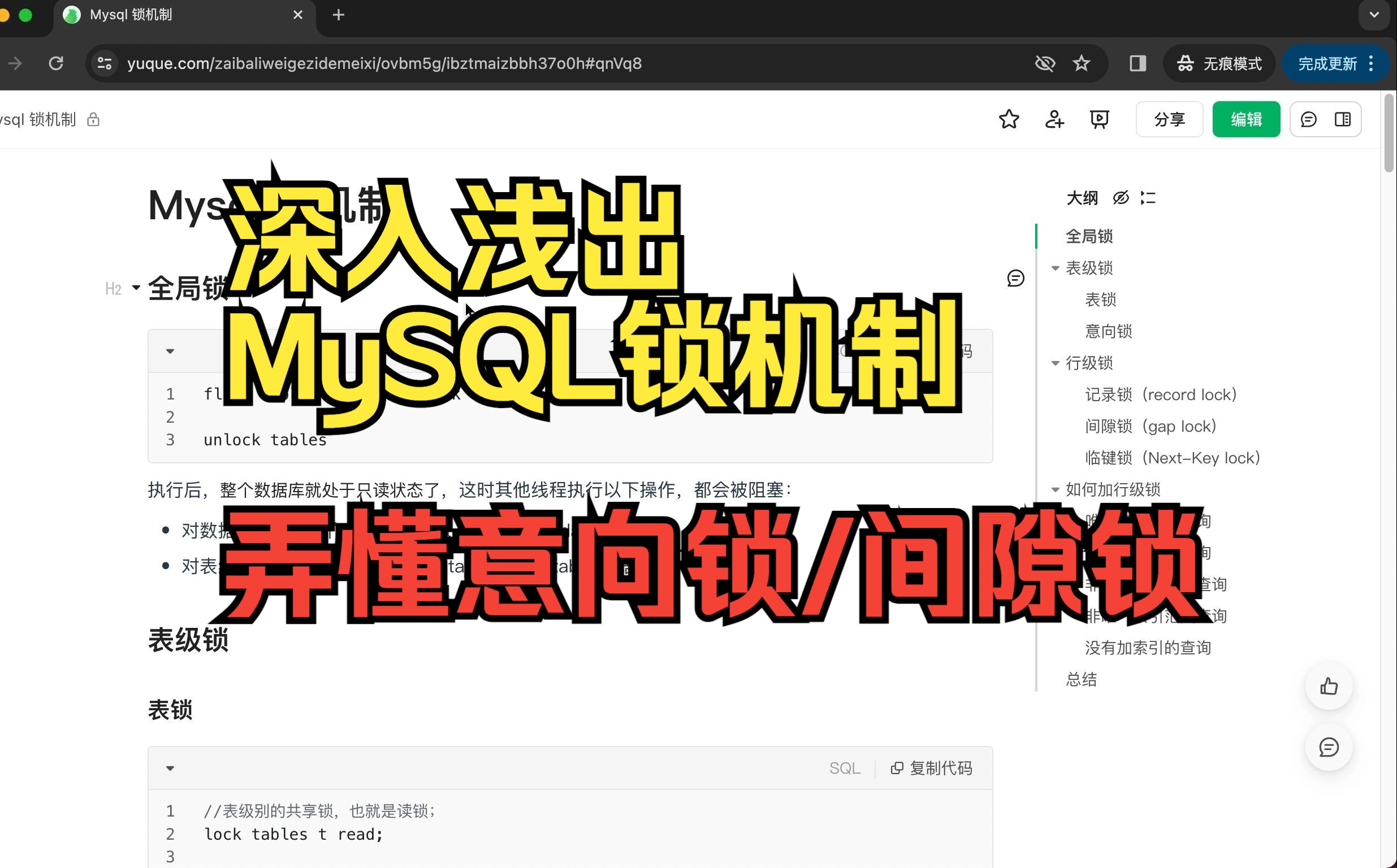Click the lock tables t read; code line
This screenshot has width=1397, height=868.
[293, 834]
